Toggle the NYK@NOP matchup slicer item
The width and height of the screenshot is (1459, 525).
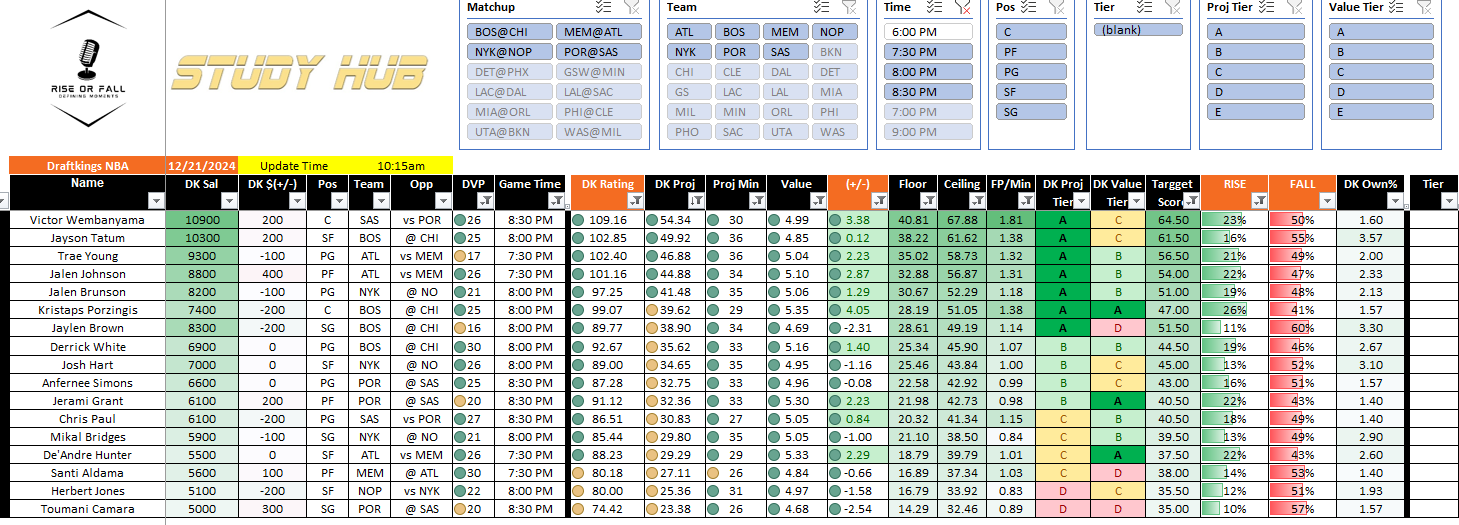pyautogui.click(x=508, y=52)
